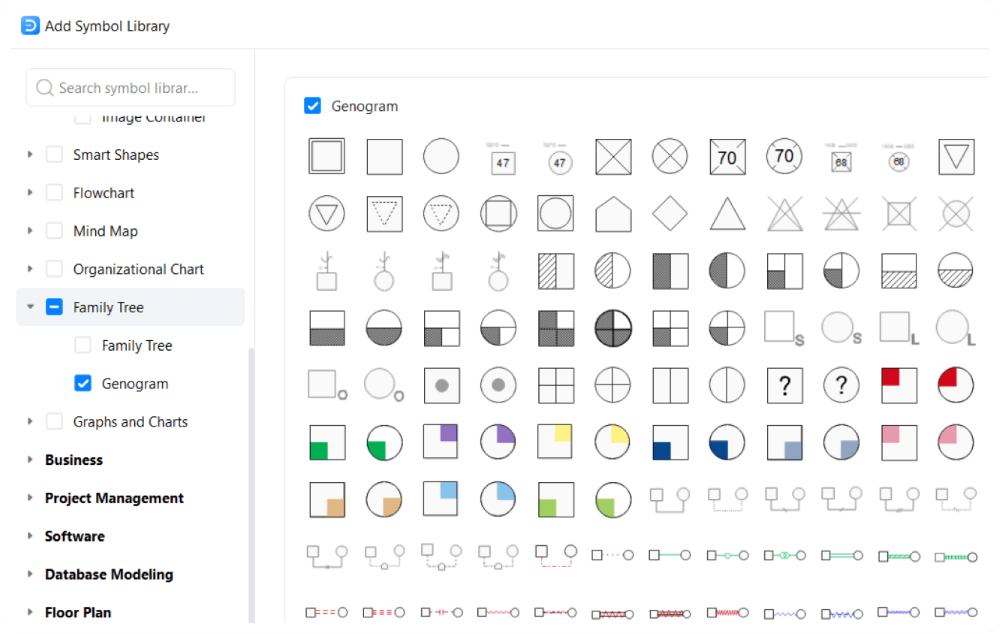1000x634 pixels.
Task: Click the sidebar vertical scrollbar
Action: [x=251, y=485]
